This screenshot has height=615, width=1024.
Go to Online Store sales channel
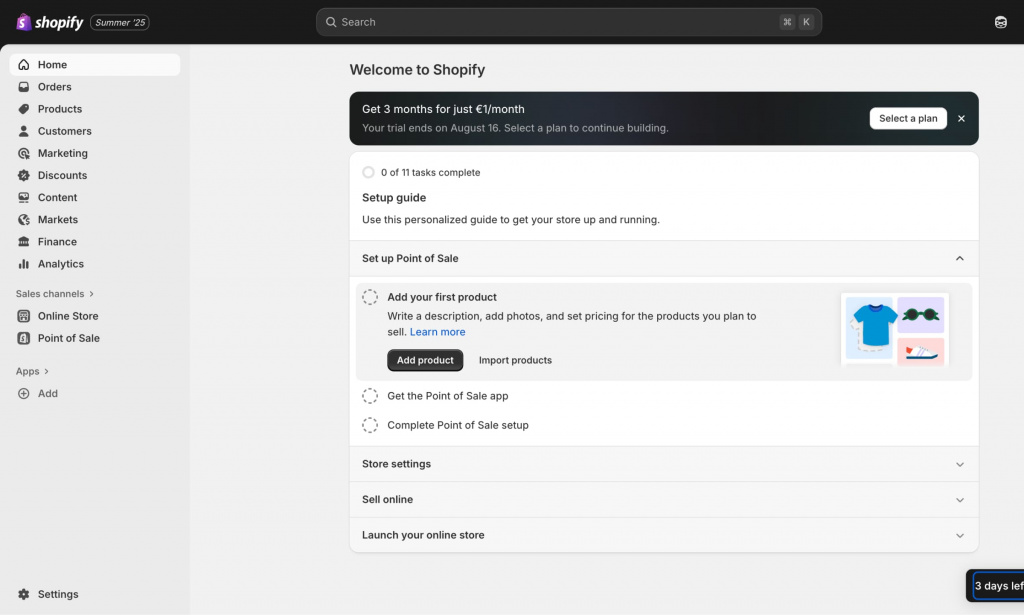pyautogui.click(x=68, y=316)
